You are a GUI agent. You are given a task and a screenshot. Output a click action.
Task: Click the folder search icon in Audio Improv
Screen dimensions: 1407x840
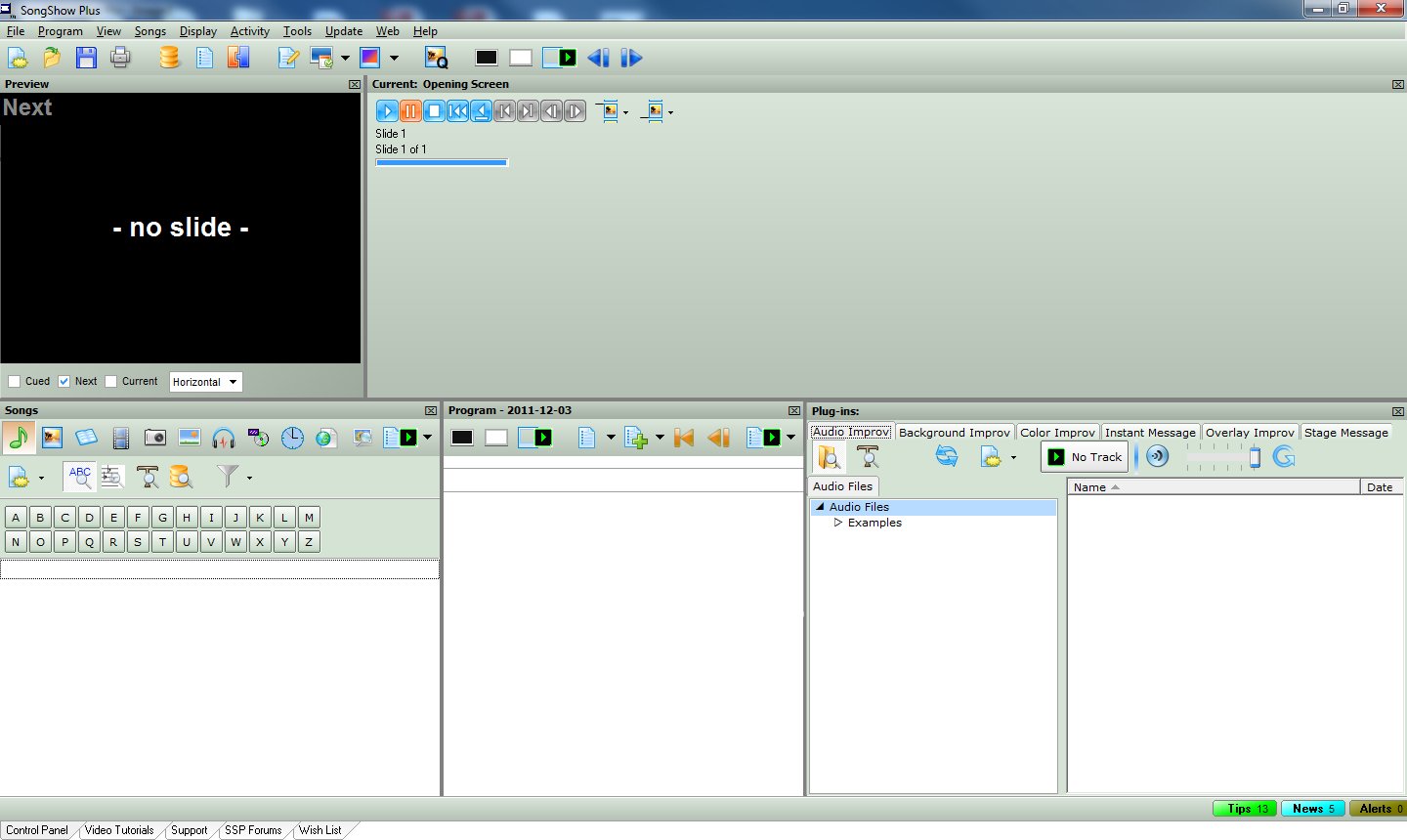(830, 456)
